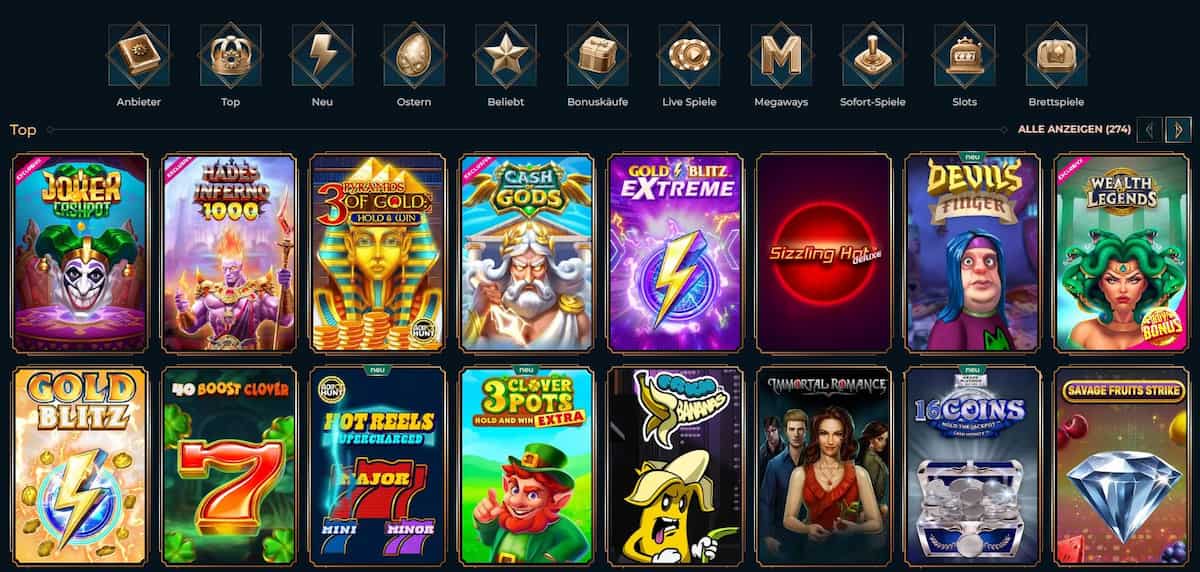This screenshot has height=572, width=1200.
Task: Open the Sofort-Spiele joystick category
Action: [x=873, y=55]
